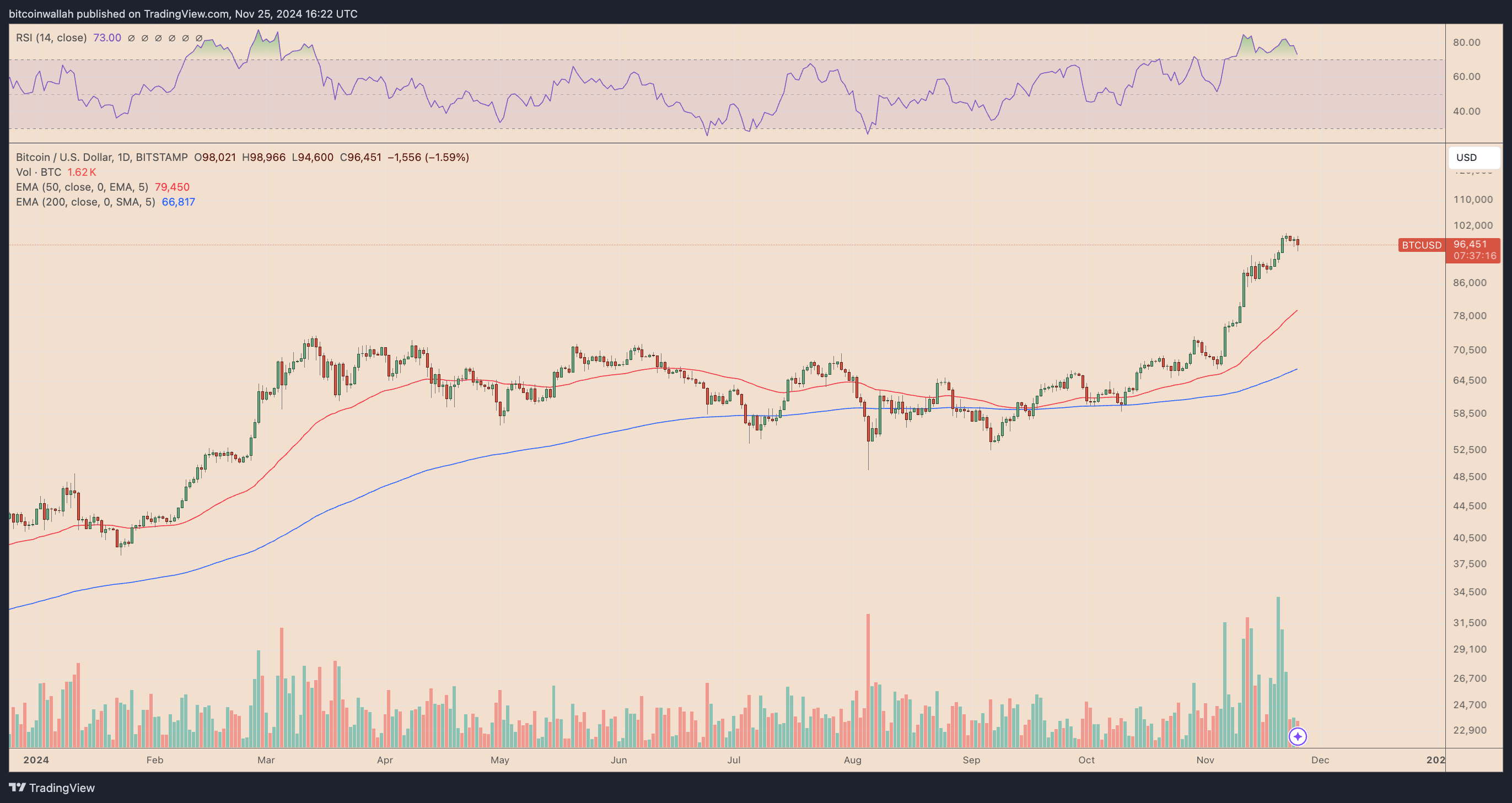Click the bitcoinwallah published on TradingView.com header
Viewport: 1512px width, 803px height.
point(182,13)
